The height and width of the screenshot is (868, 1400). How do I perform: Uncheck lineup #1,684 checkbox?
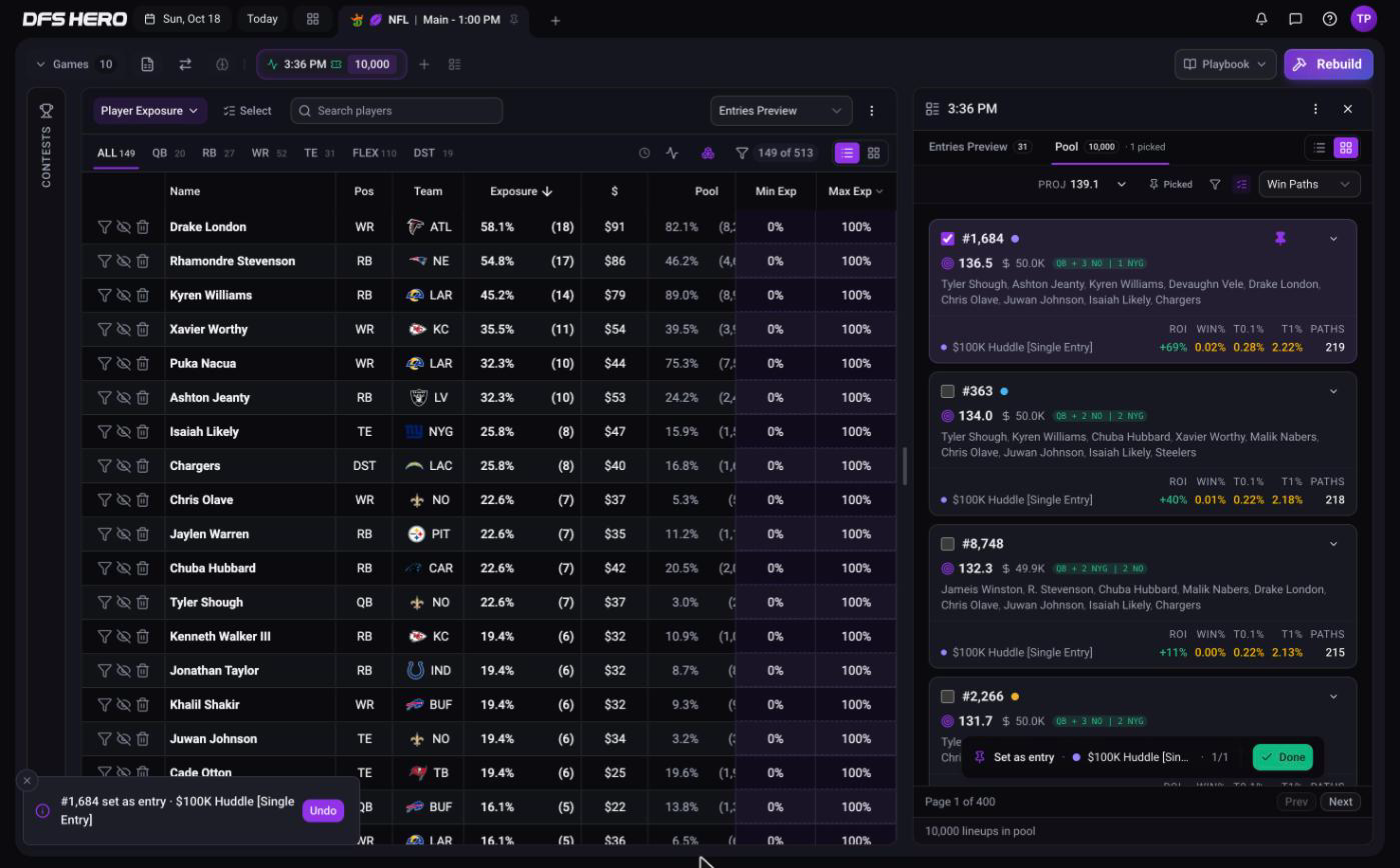948,239
